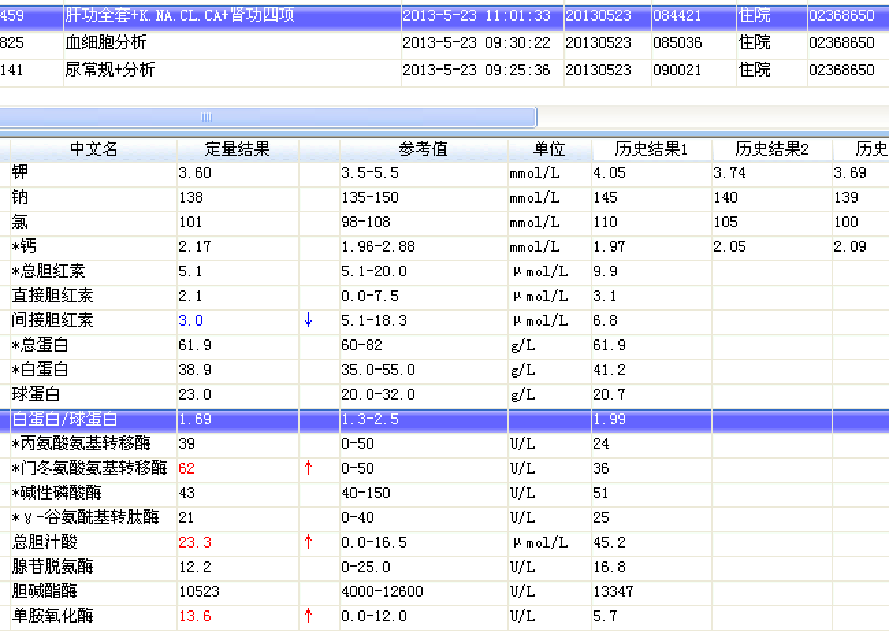Screen dimensions: 890x631
Task: Select the 直接胆红素 row name
Action: point(52,296)
